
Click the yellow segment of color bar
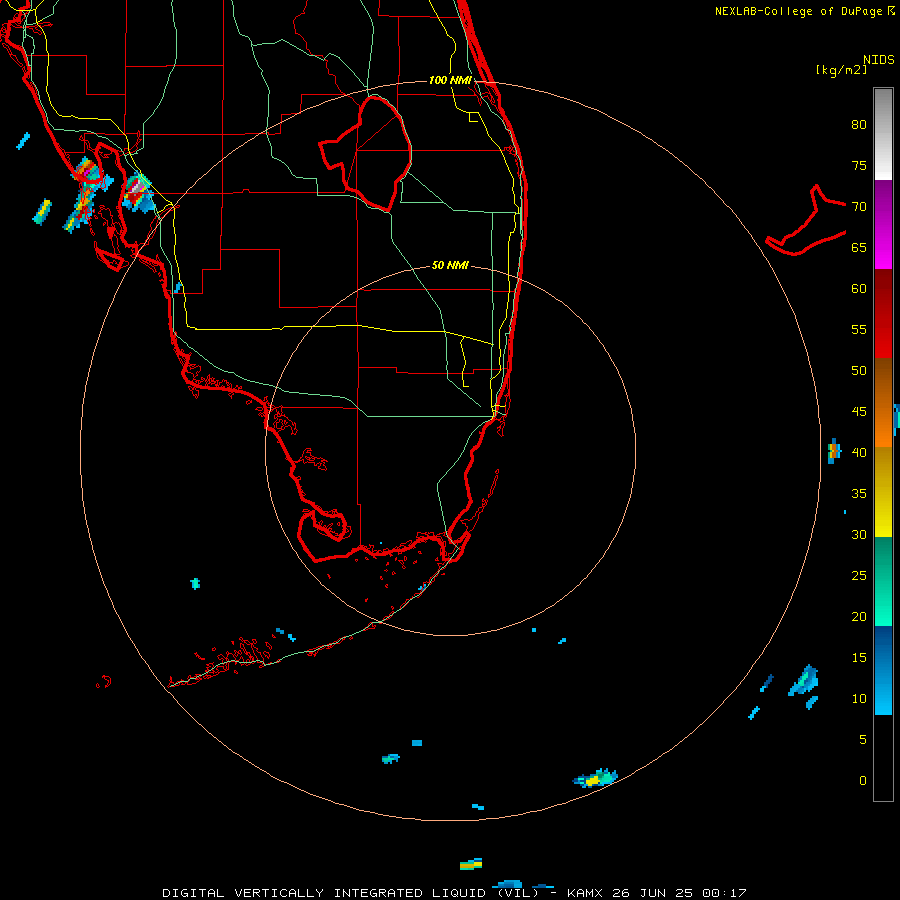click(x=883, y=492)
